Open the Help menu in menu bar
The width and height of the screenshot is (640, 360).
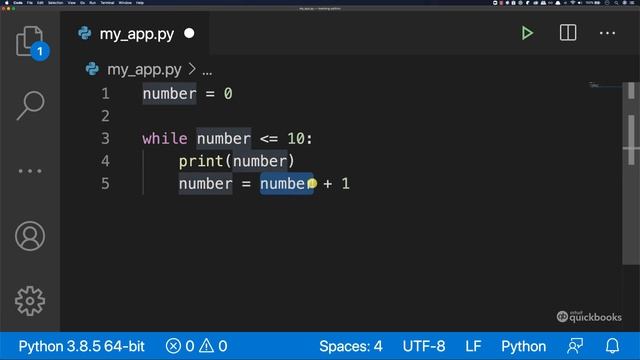point(140,3)
